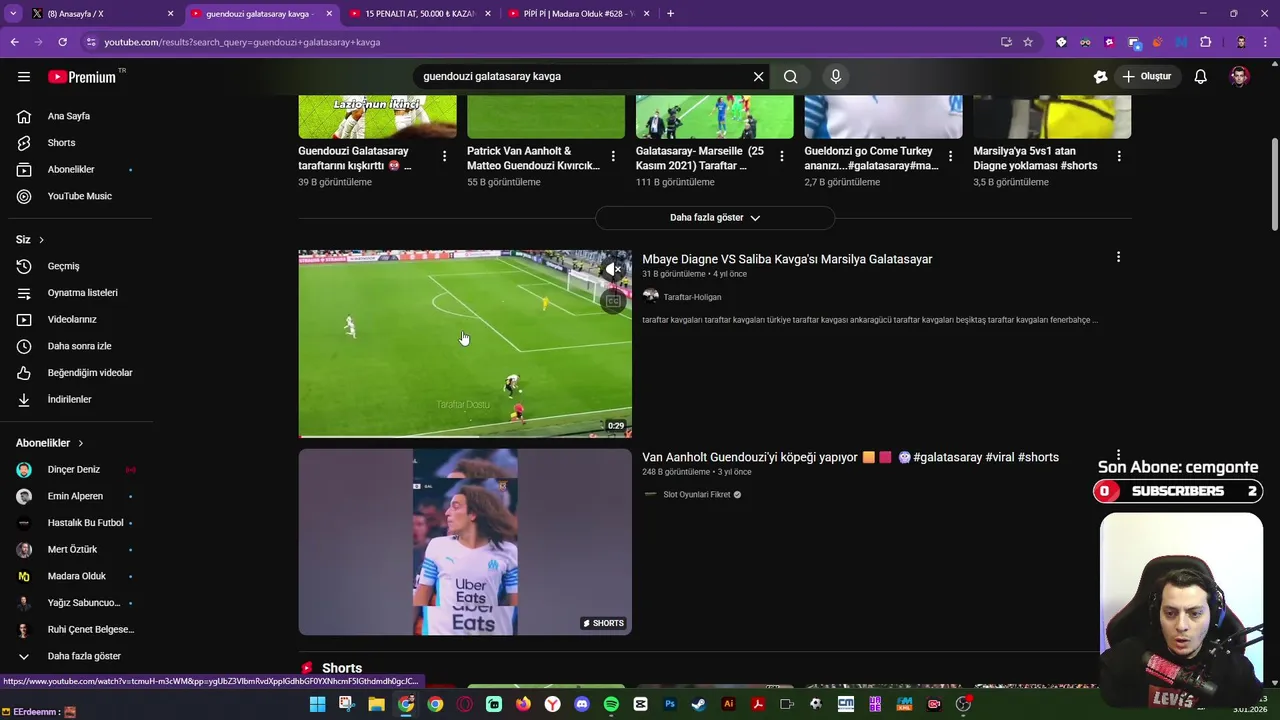Open Emin Alperen channel subscription
The image size is (1280, 720).
76,496
